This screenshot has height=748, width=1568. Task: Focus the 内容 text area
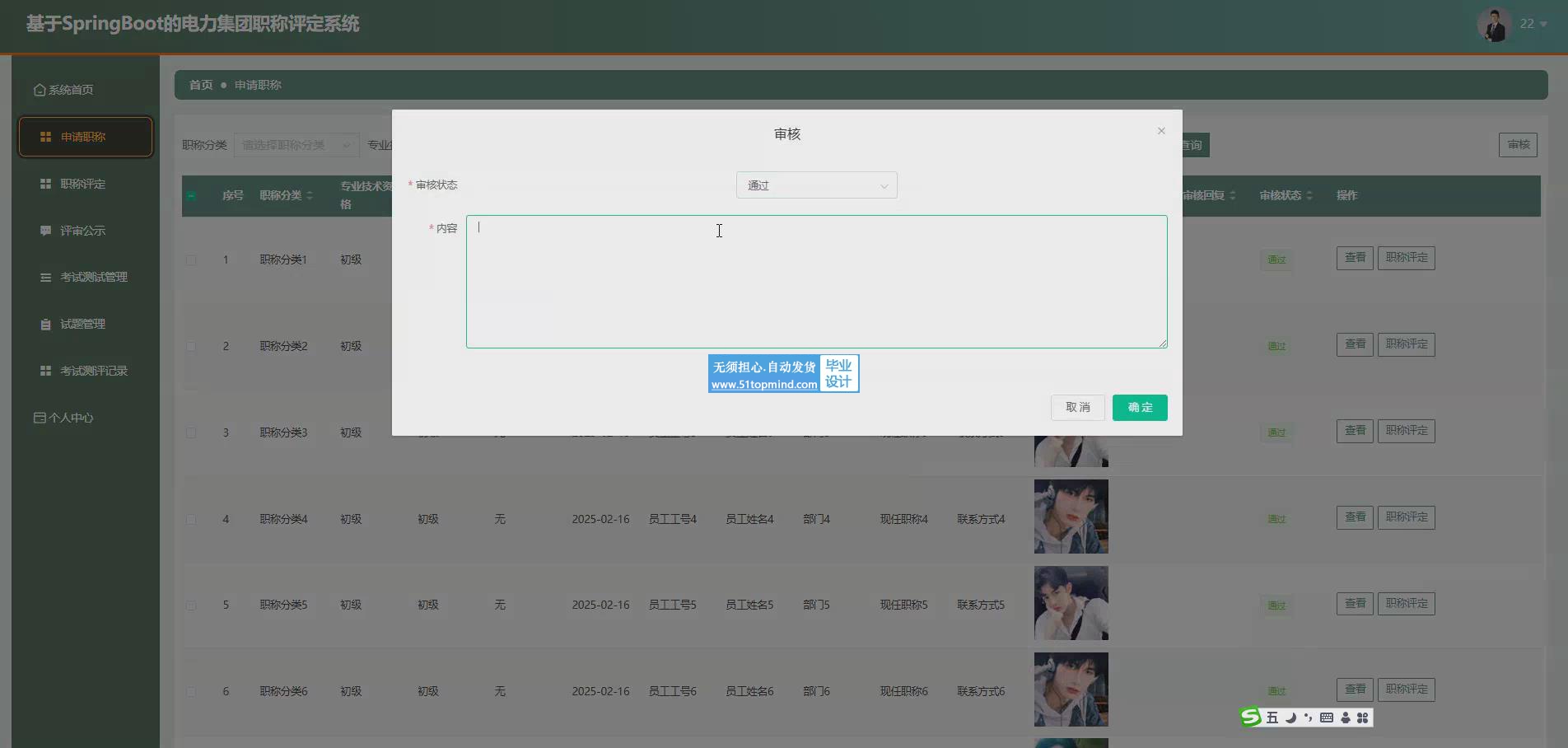point(816,282)
